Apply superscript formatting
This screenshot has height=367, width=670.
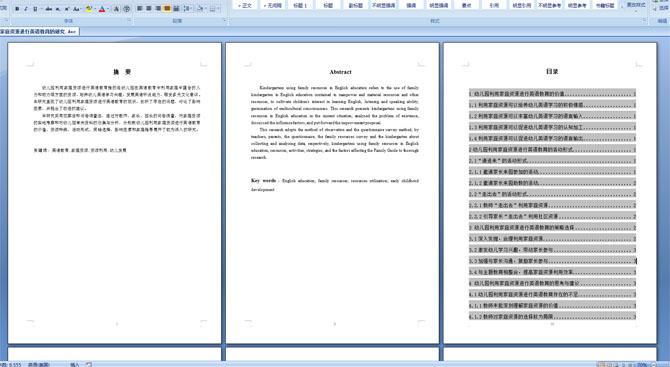point(67,9)
